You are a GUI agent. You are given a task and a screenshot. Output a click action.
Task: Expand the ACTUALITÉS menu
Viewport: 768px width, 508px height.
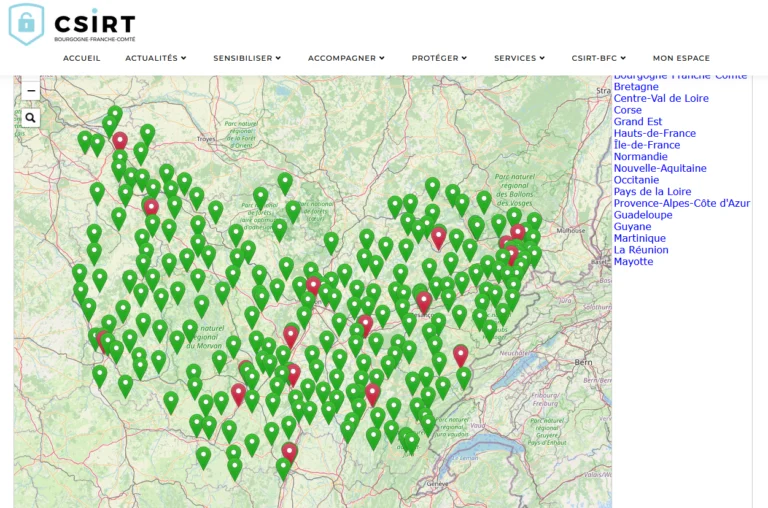(x=156, y=58)
